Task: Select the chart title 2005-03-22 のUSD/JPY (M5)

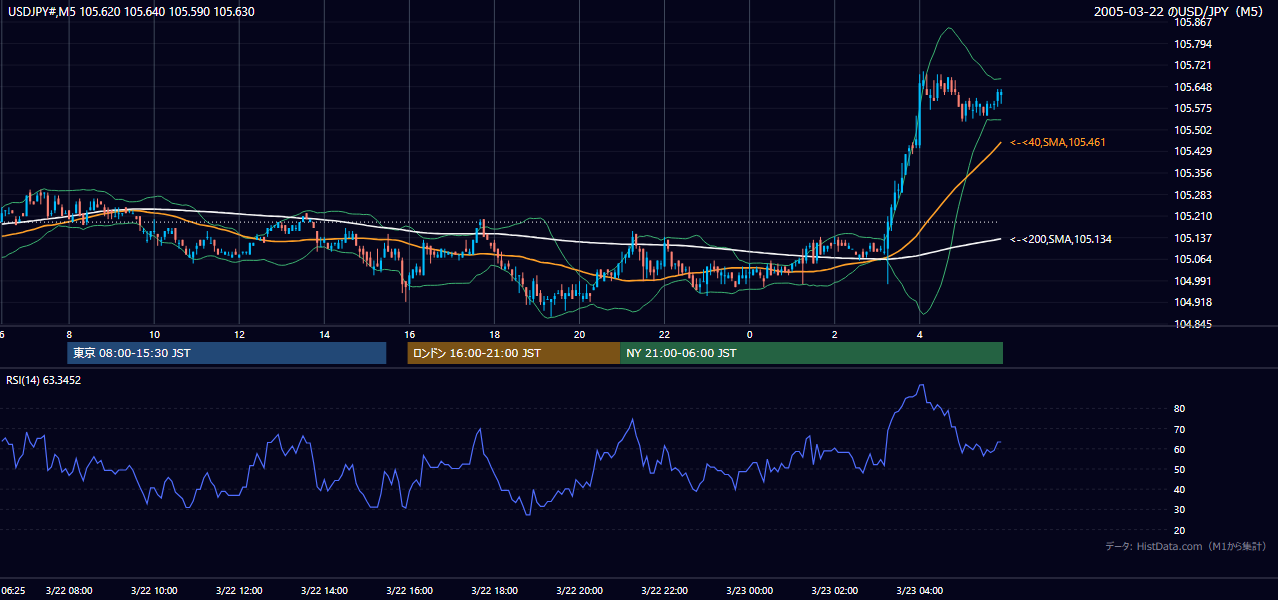Action: pyautogui.click(x=1180, y=12)
